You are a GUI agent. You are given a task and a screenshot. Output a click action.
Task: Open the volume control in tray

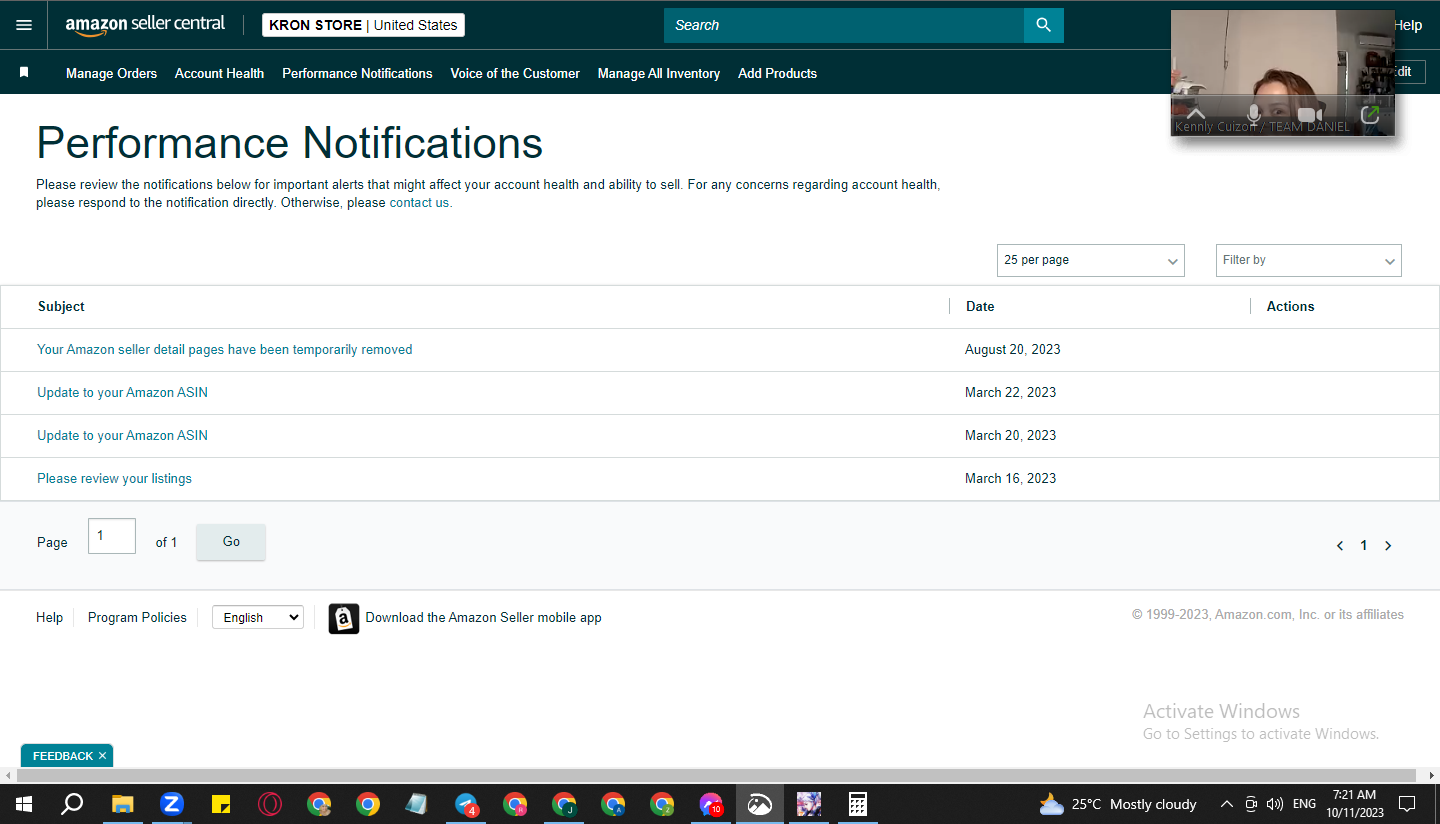[x=1275, y=804]
